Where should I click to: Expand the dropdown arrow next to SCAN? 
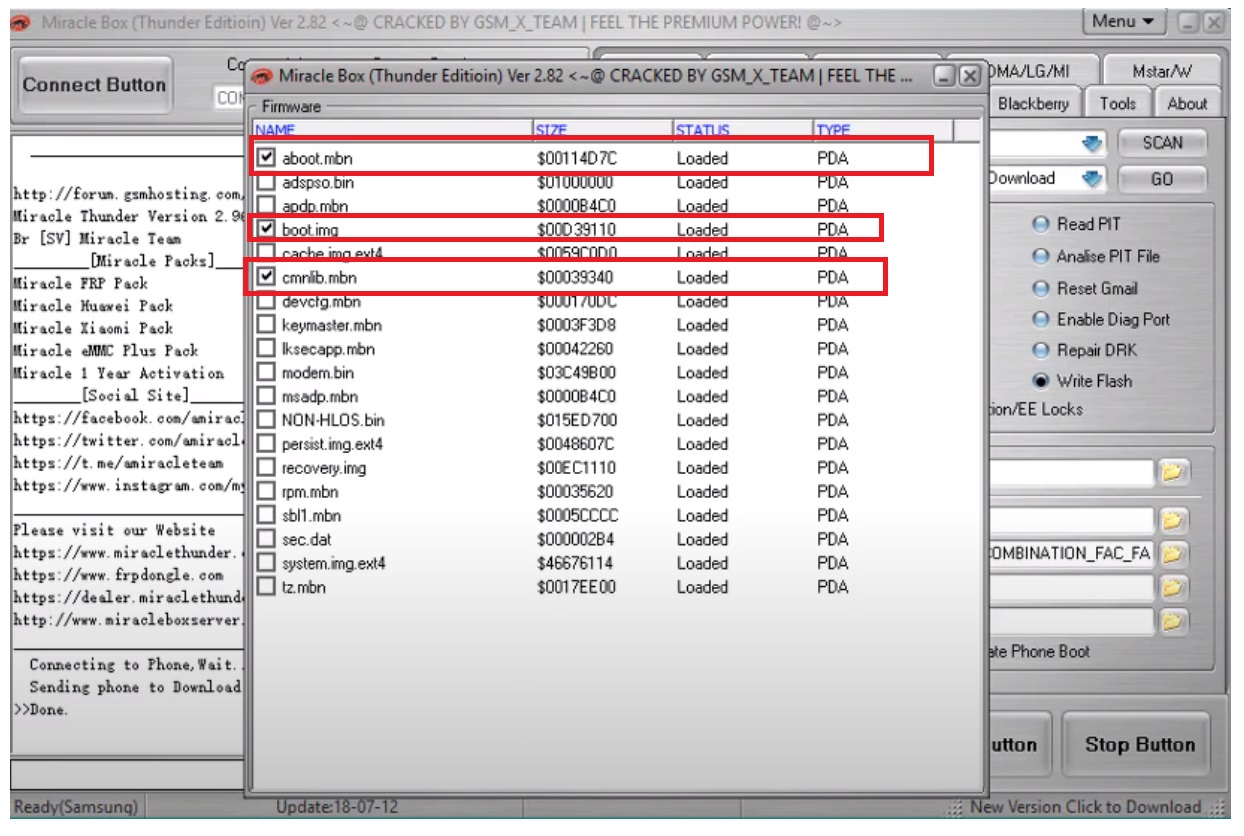(x=1092, y=143)
